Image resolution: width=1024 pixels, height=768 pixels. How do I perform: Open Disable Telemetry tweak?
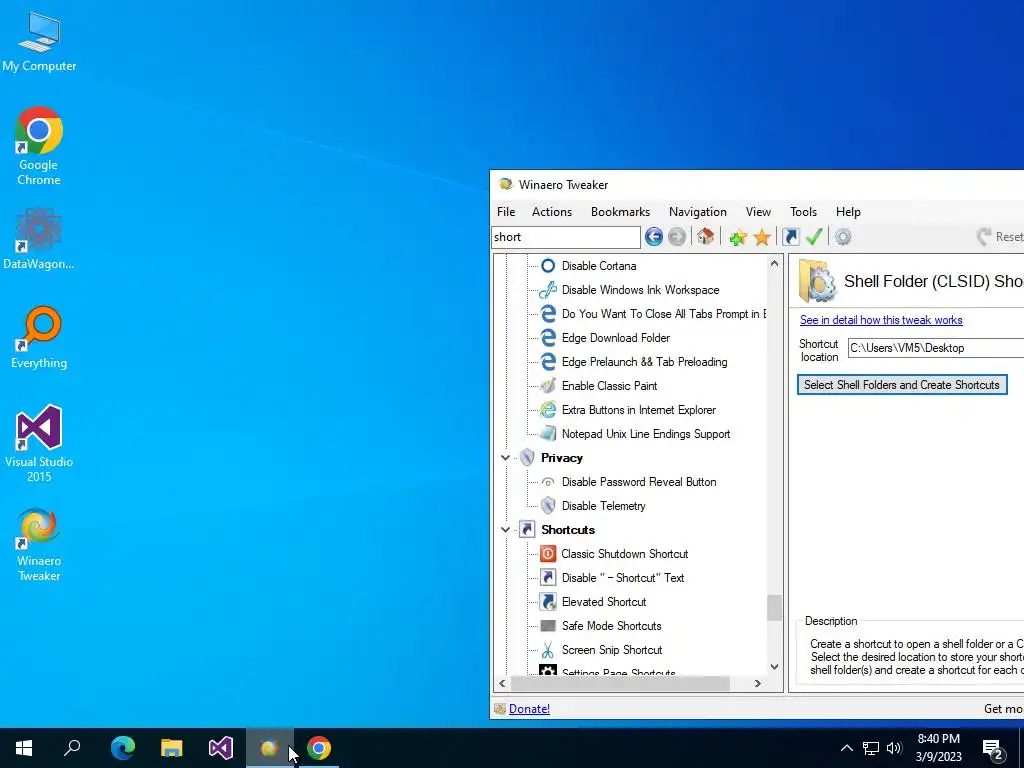coord(603,506)
